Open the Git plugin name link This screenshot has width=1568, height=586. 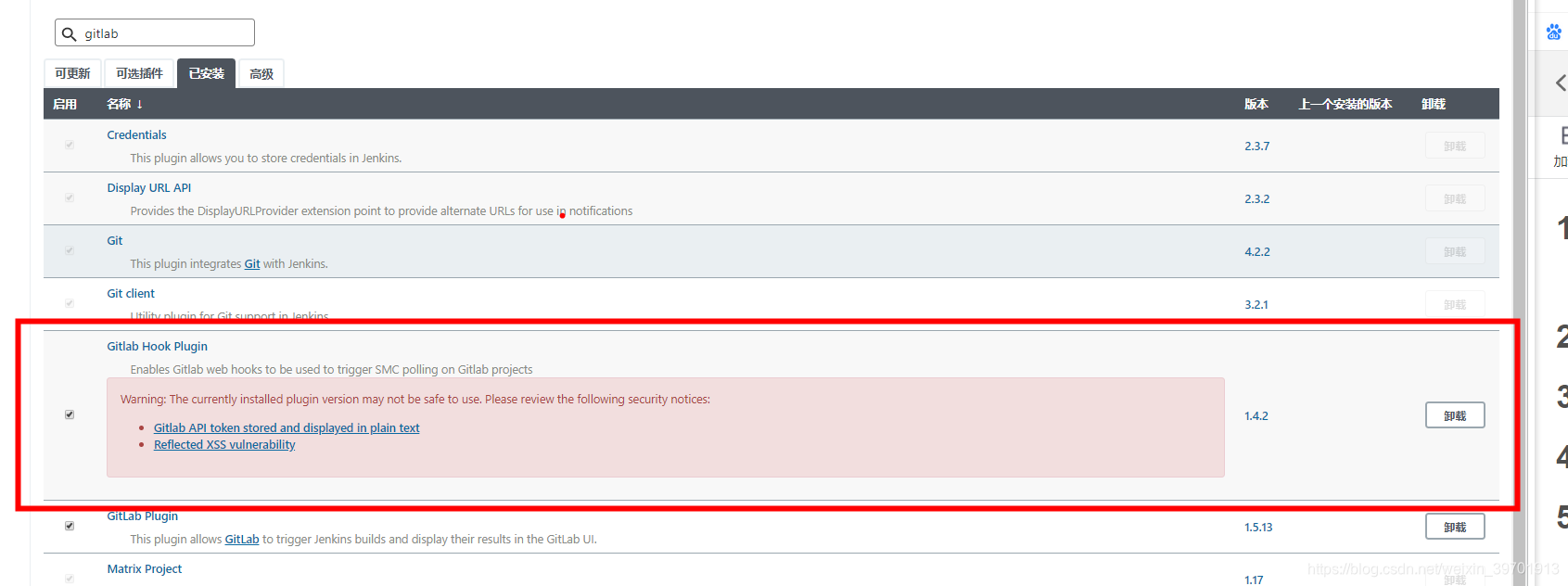(x=114, y=240)
